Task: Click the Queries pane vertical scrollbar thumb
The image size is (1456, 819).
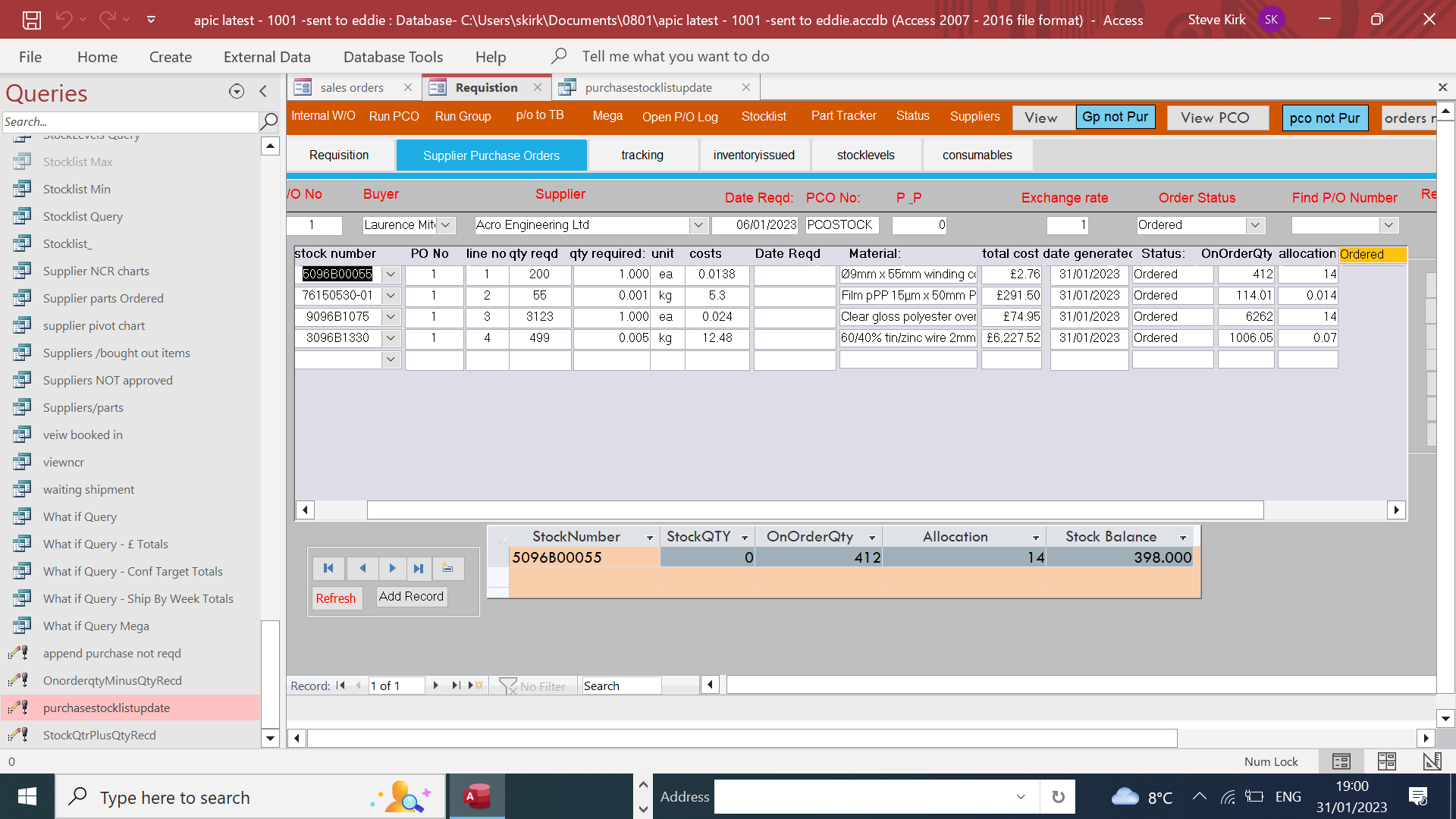Action: pyautogui.click(x=270, y=673)
